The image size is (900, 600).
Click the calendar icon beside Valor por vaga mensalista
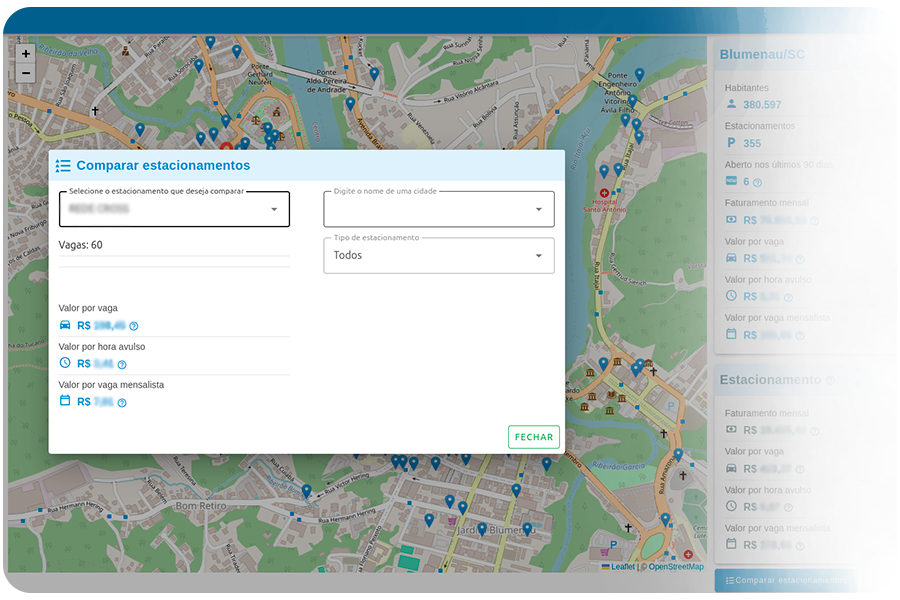[x=66, y=401]
